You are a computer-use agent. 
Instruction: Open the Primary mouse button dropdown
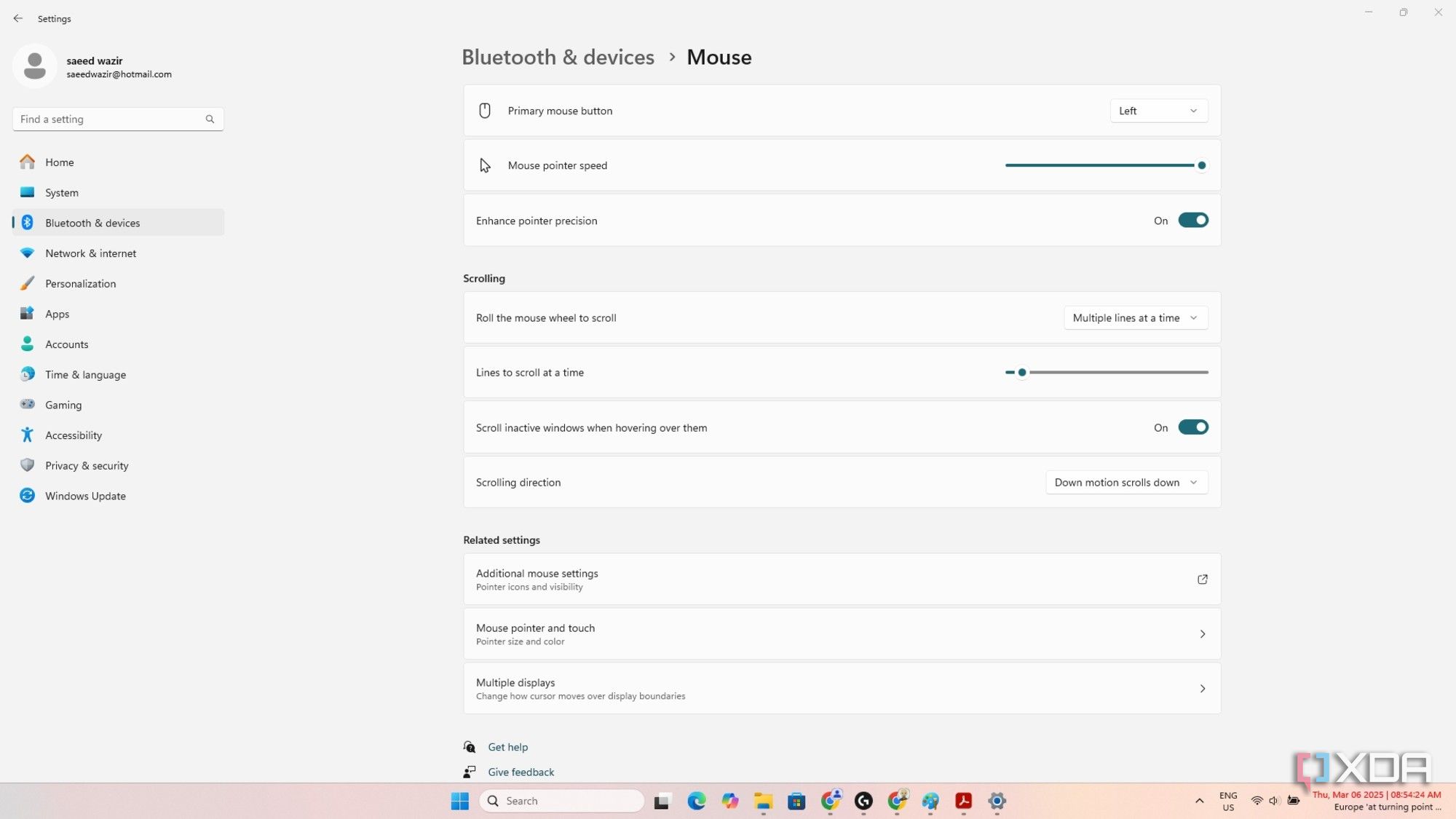[1158, 111]
